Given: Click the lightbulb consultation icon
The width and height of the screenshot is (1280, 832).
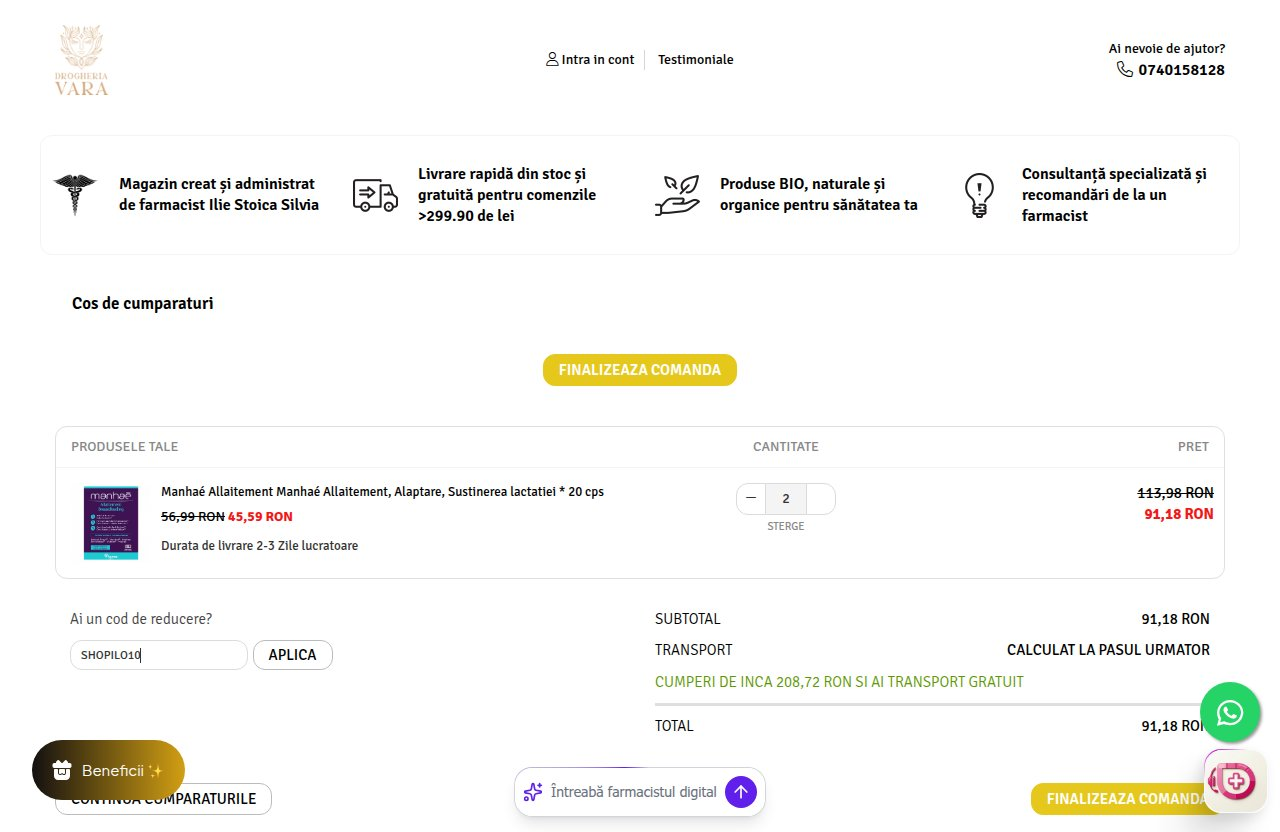Looking at the screenshot, I should [x=979, y=195].
